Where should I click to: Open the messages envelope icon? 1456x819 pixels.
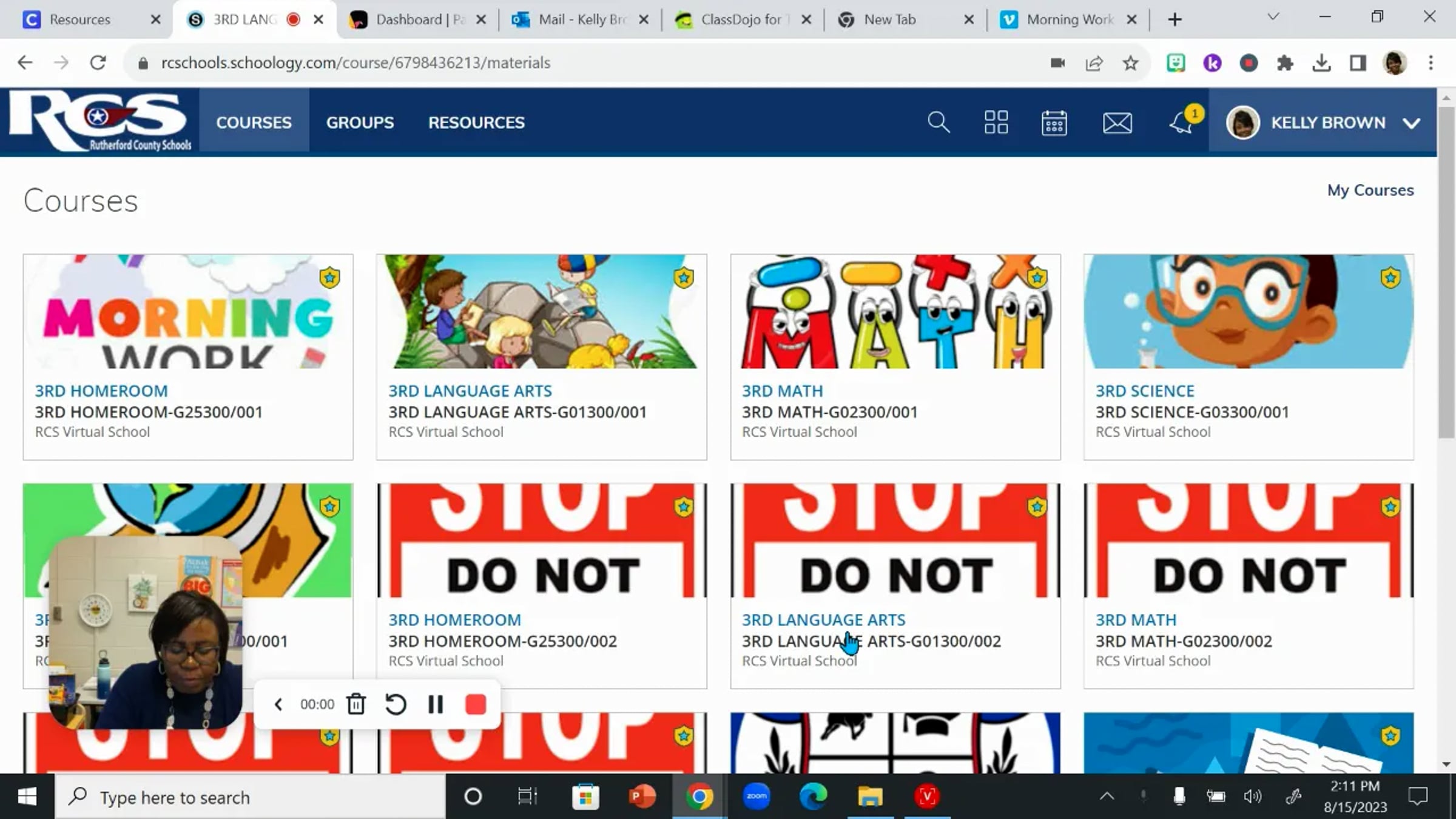(x=1117, y=123)
